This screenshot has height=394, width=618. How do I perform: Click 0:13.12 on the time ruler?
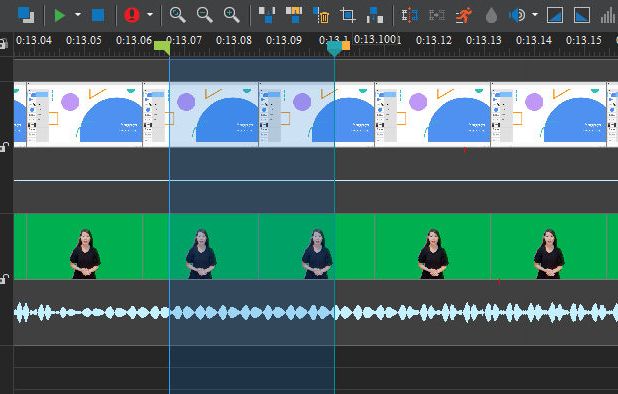click(x=434, y=40)
